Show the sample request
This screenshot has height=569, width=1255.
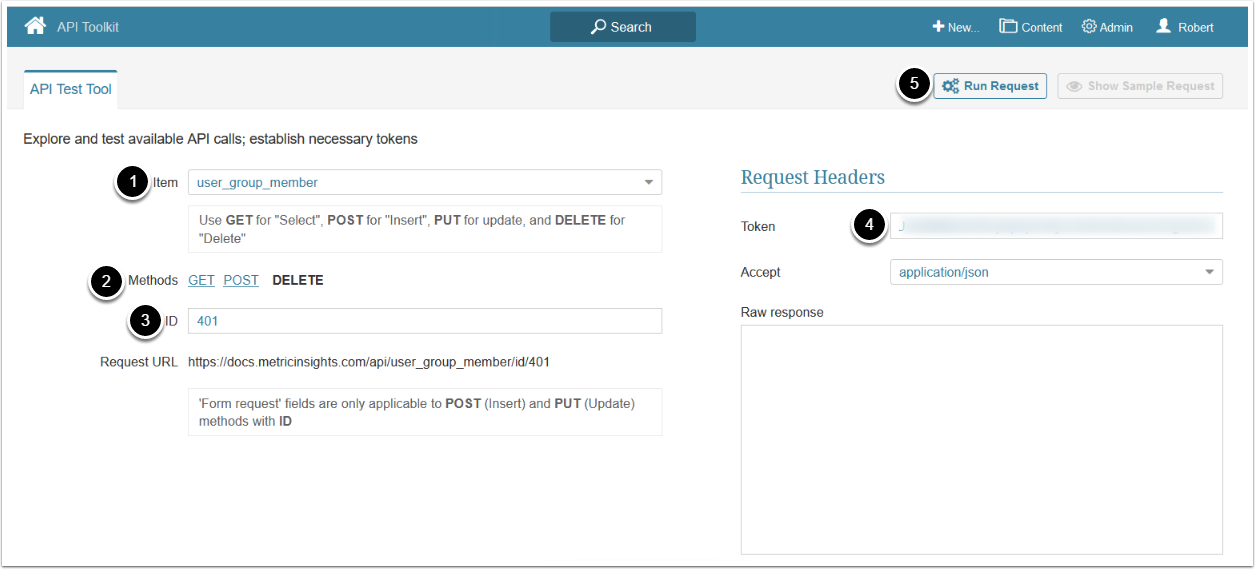tap(1140, 86)
